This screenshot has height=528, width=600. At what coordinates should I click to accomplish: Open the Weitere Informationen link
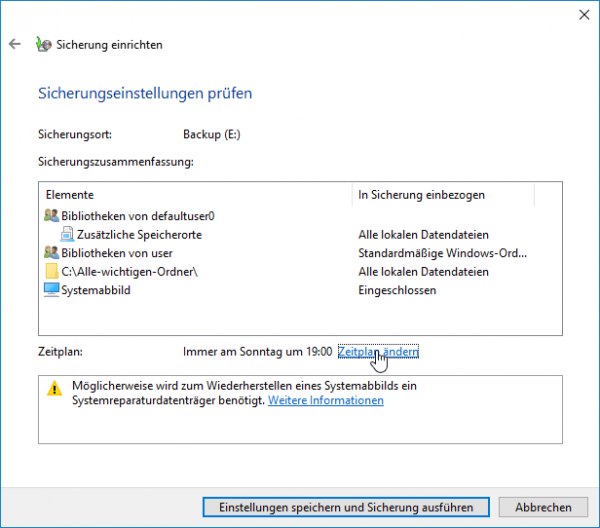point(325,400)
